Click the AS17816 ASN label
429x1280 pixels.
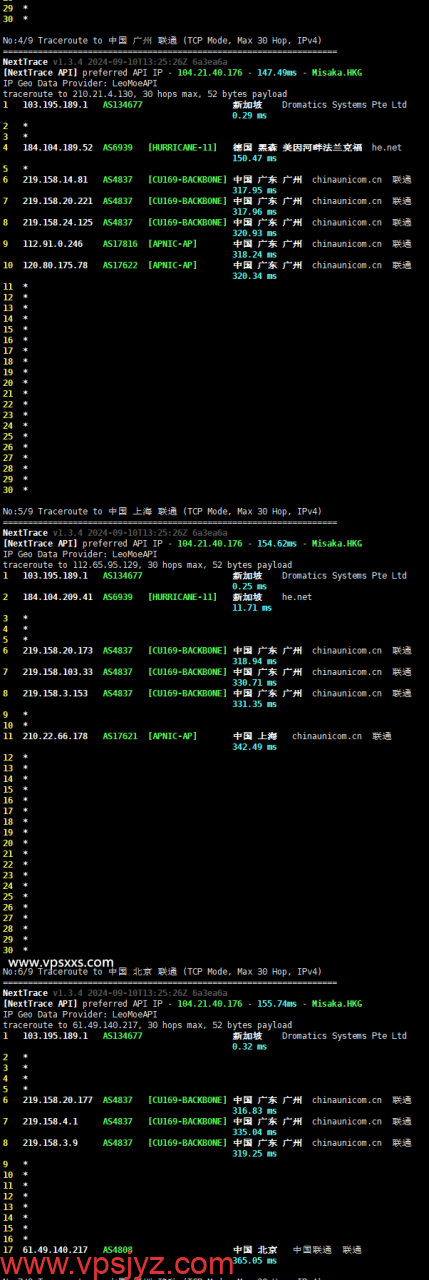point(120,243)
